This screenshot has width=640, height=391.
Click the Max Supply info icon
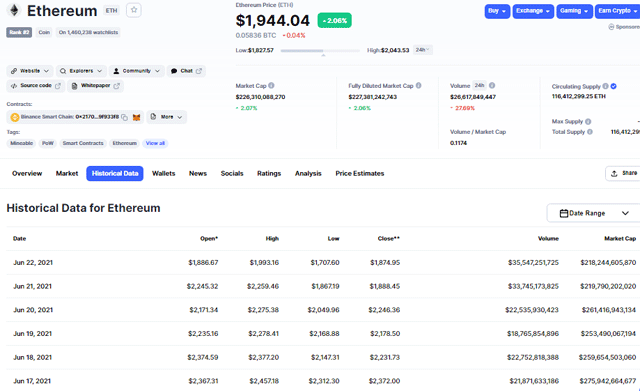click(x=588, y=122)
